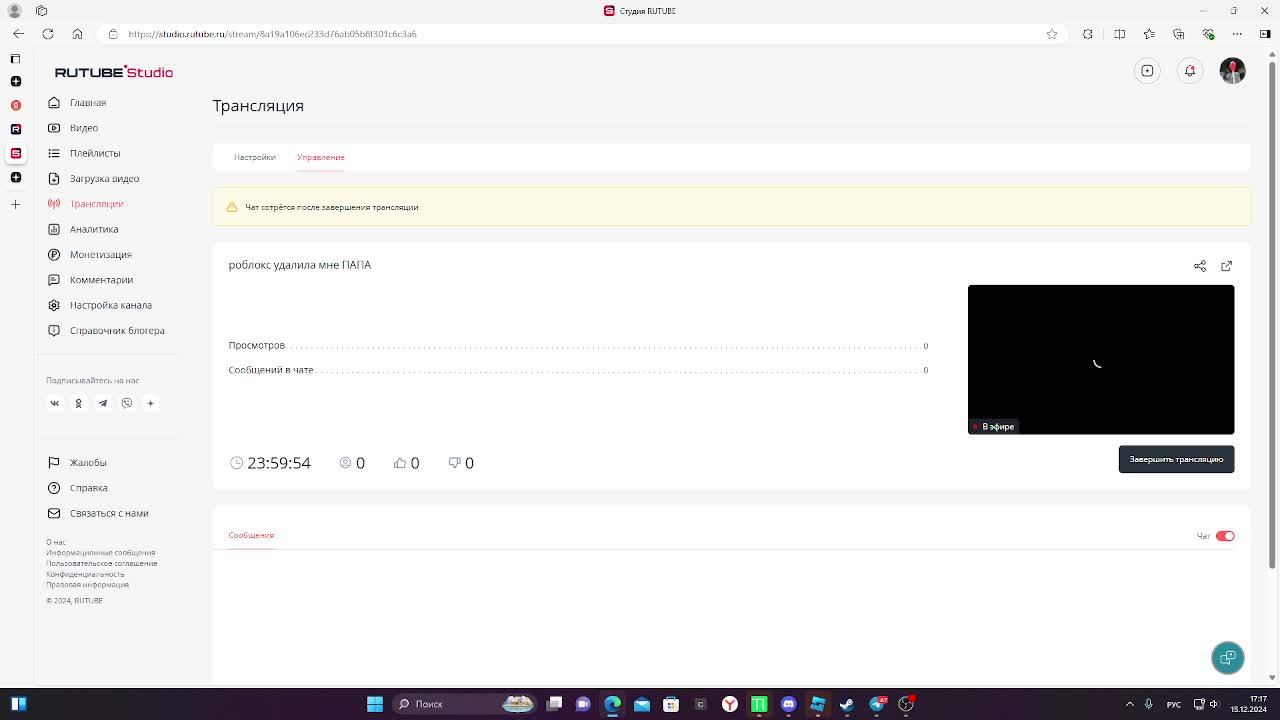This screenshot has width=1280, height=720.
Task: Open the Аналитика sidebar section
Action: tap(93, 229)
